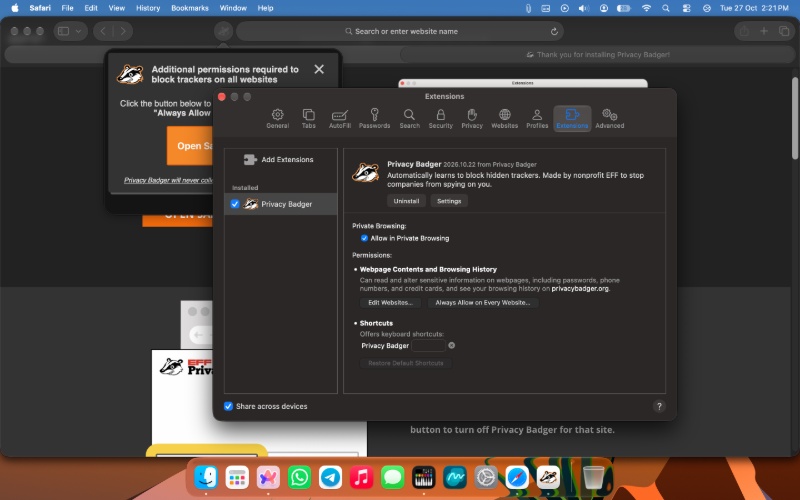The image size is (800, 500).
Task: Open Music app from the Dock
Action: (362, 478)
